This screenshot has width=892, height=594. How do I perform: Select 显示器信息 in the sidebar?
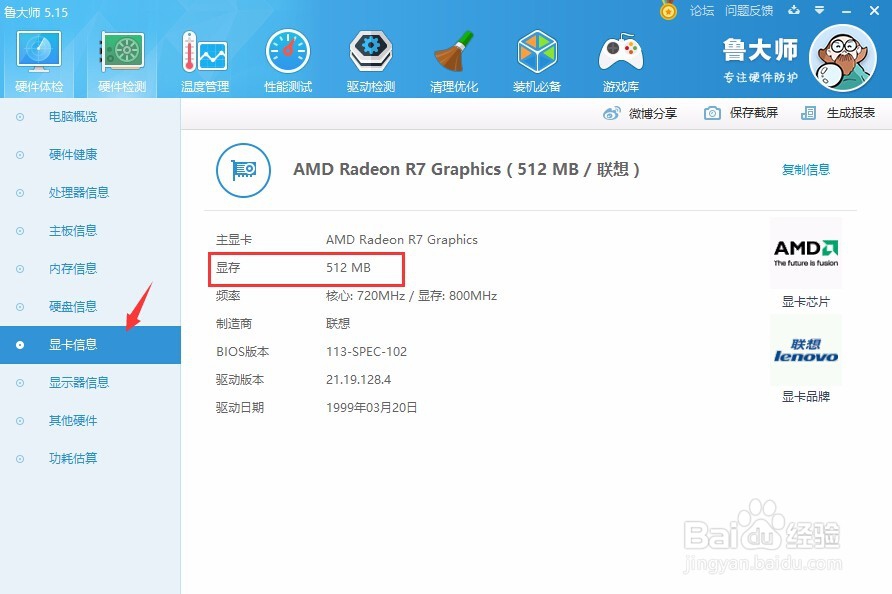(x=90, y=382)
